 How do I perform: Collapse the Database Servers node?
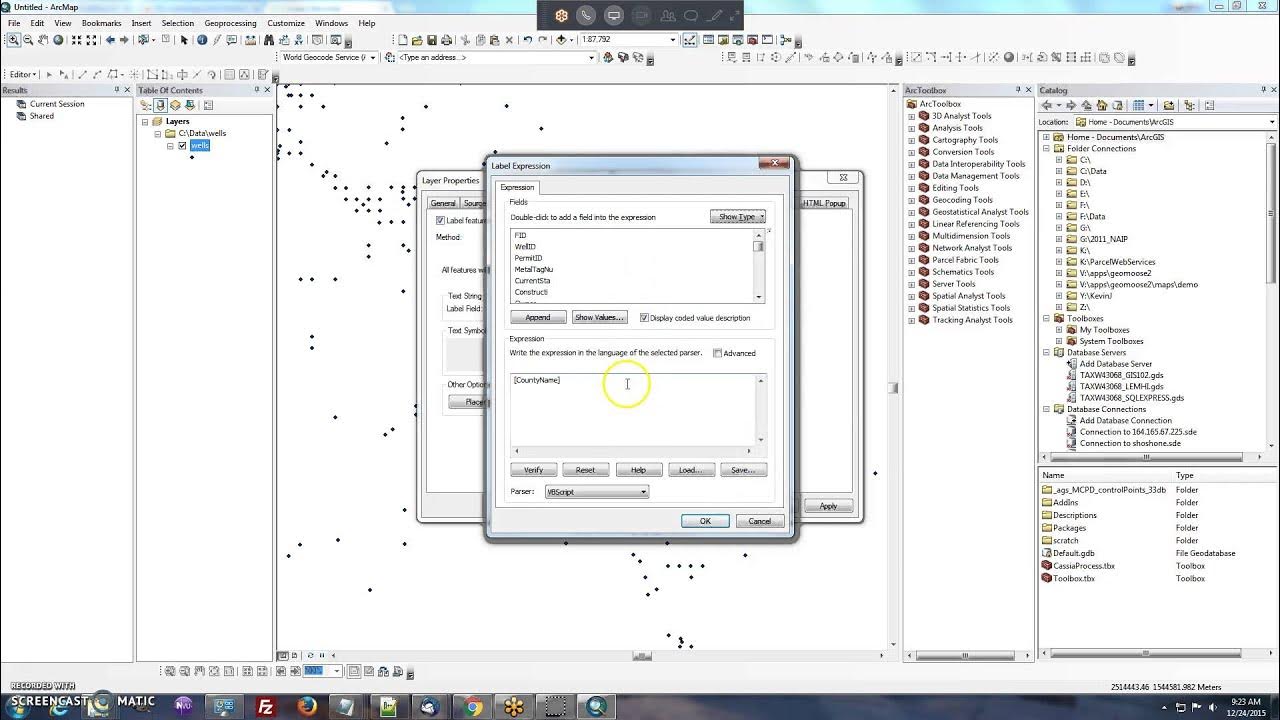pos(1046,352)
